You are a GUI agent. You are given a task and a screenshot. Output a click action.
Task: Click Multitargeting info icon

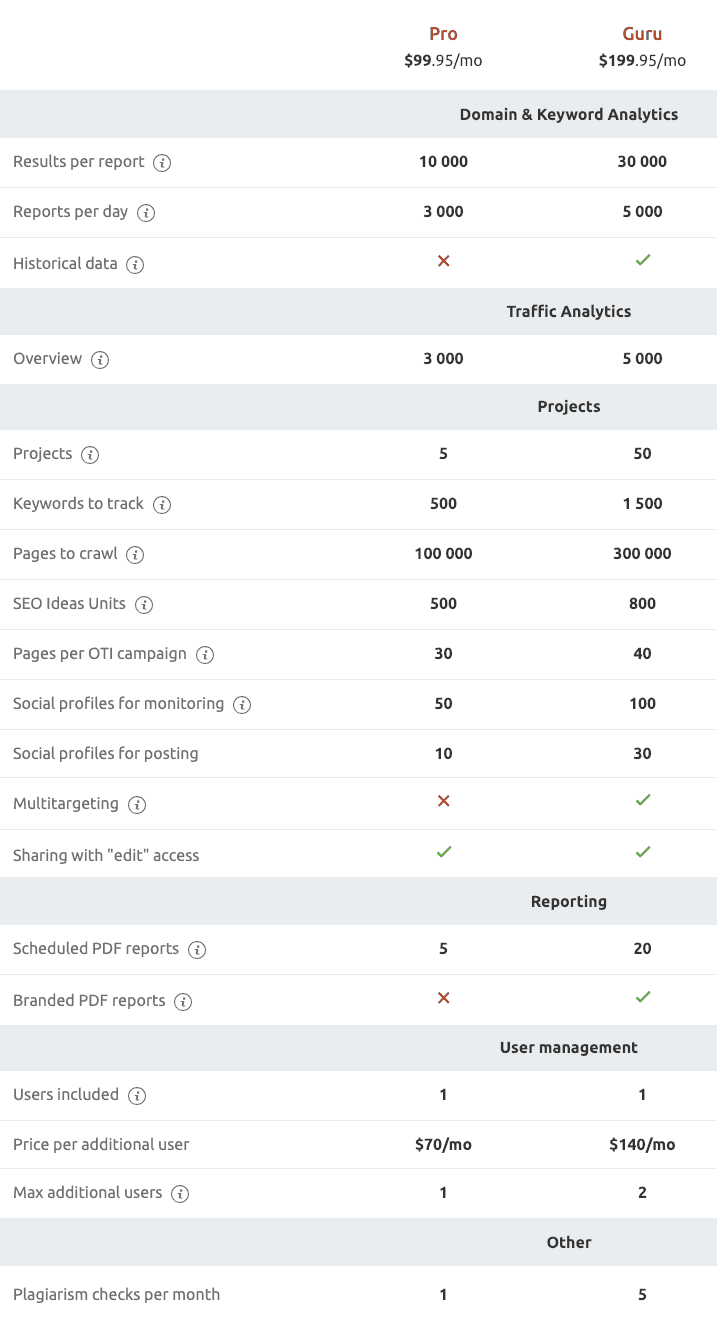click(137, 805)
